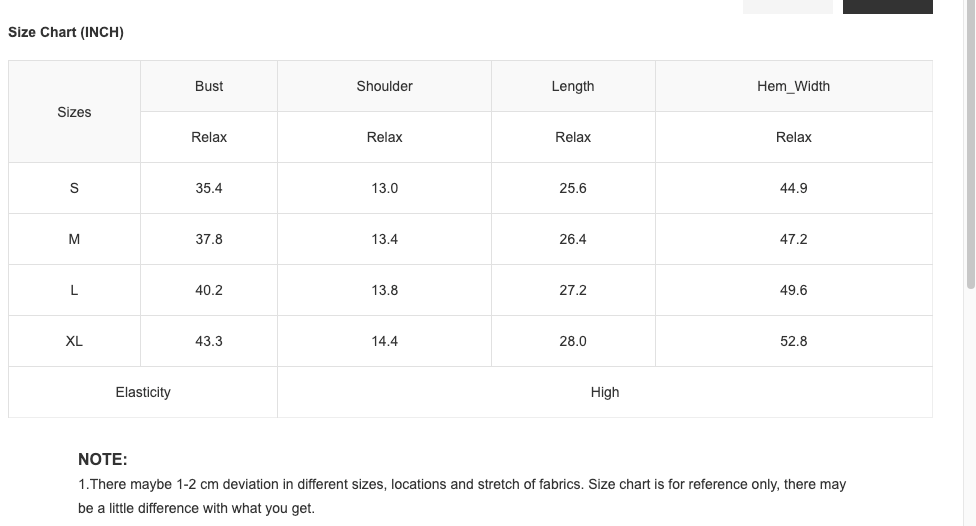Click the light gray button at the top

click(x=787, y=6)
